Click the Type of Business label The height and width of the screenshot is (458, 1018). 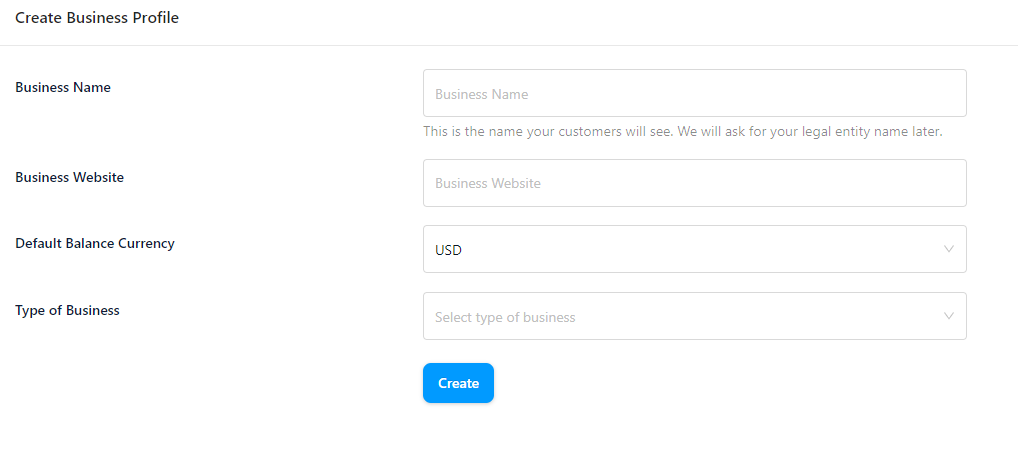pos(68,311)
